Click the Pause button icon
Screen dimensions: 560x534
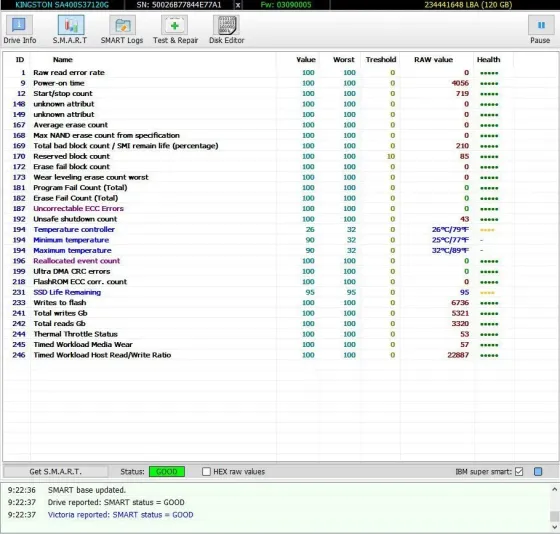point(541,25)
